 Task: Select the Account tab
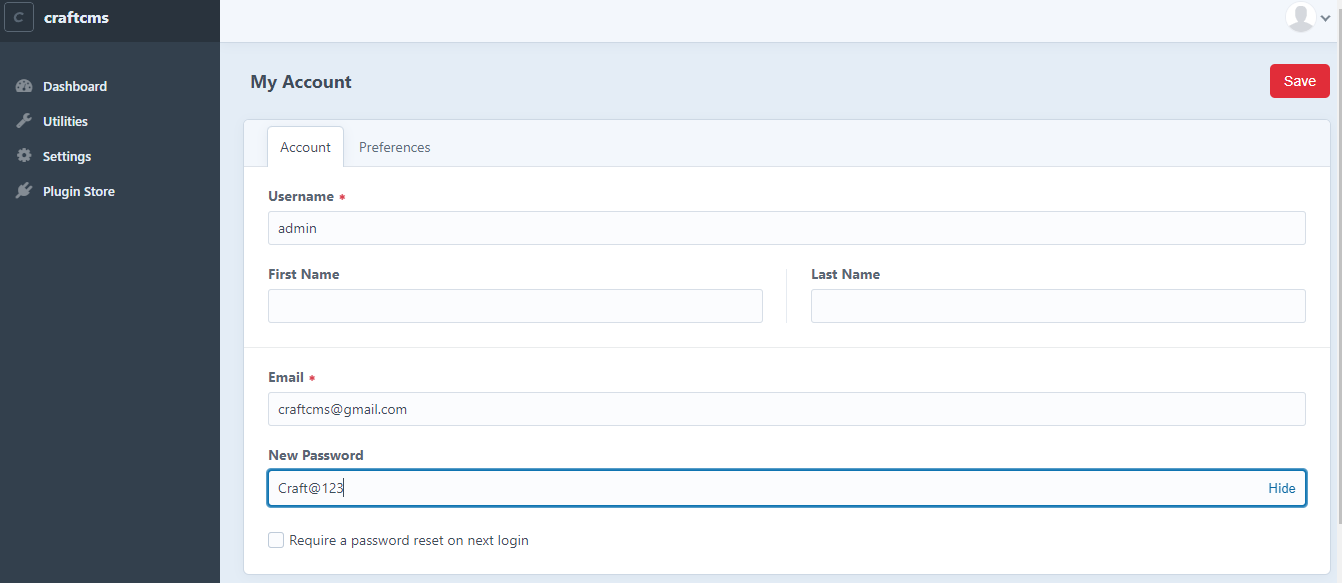tap(305, 147)
